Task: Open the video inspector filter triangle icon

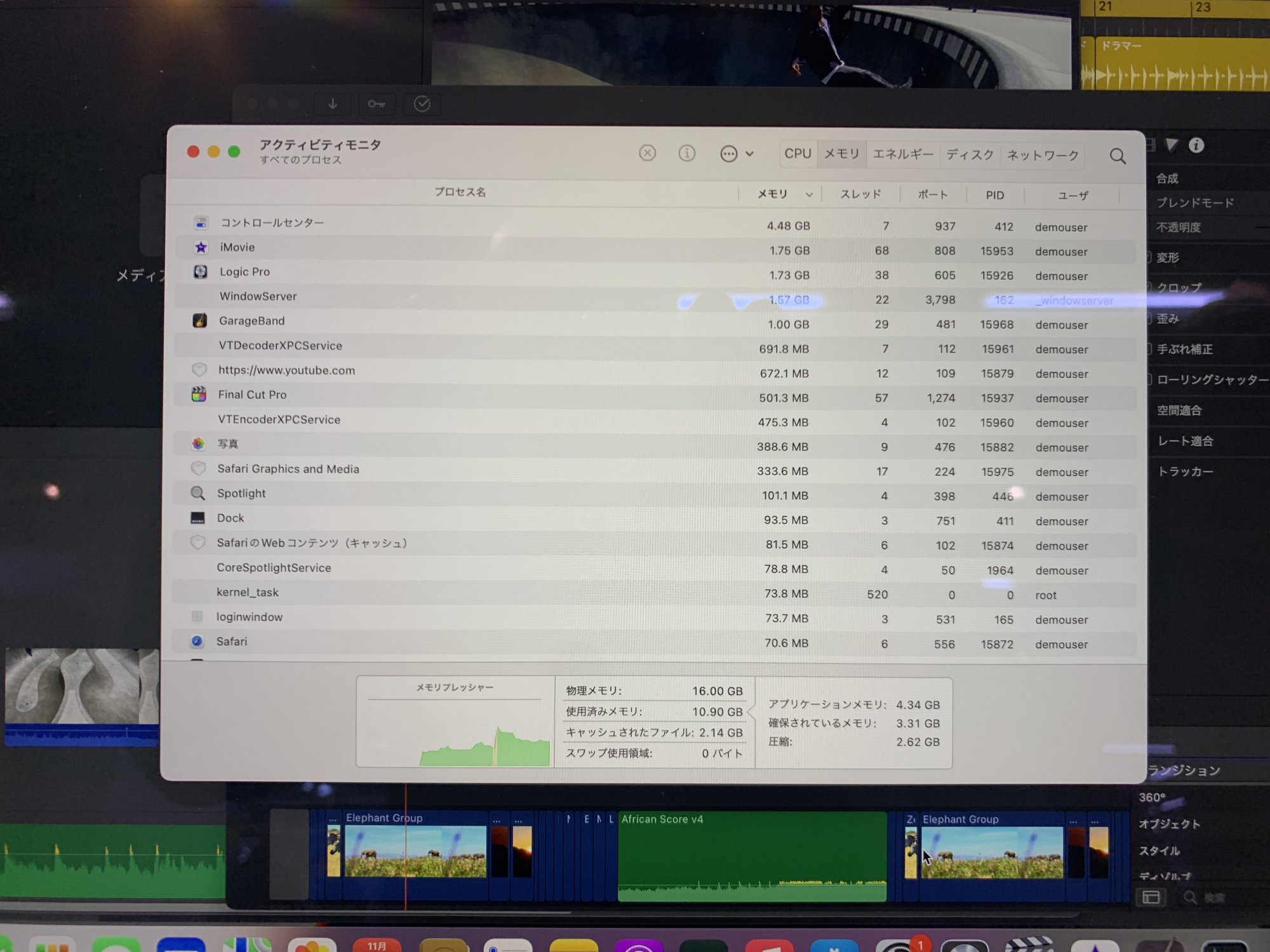Action: pyautogui.click(x=1172, y=145)
